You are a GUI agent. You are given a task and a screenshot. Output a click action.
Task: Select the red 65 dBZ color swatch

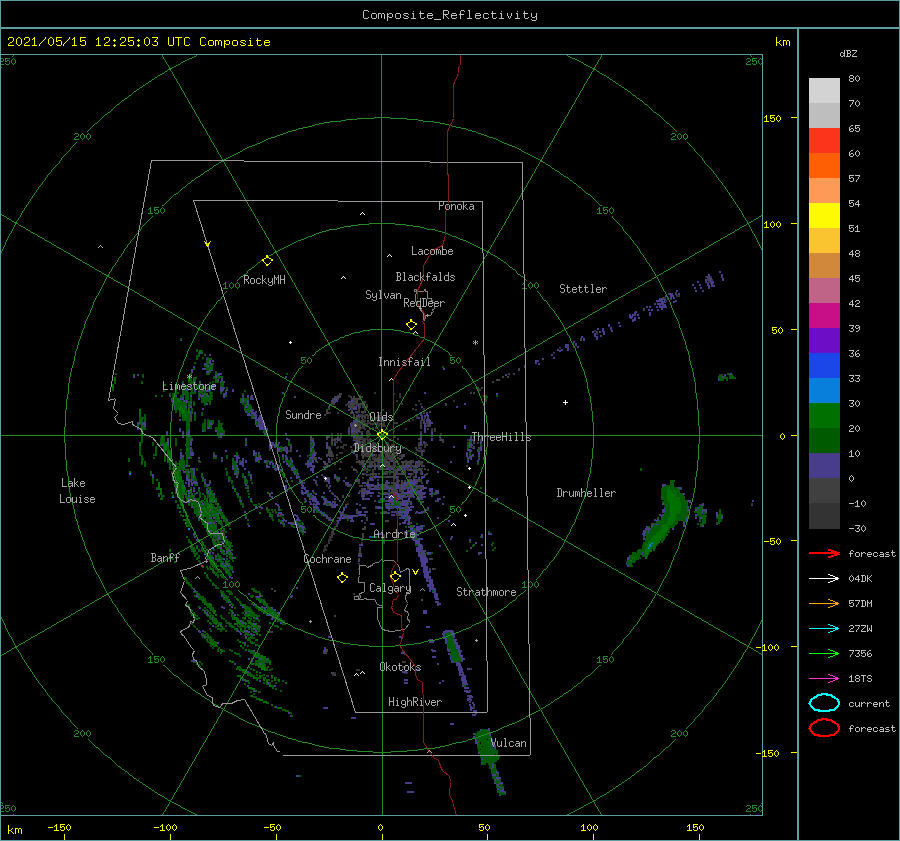click(x=824, y=140)
